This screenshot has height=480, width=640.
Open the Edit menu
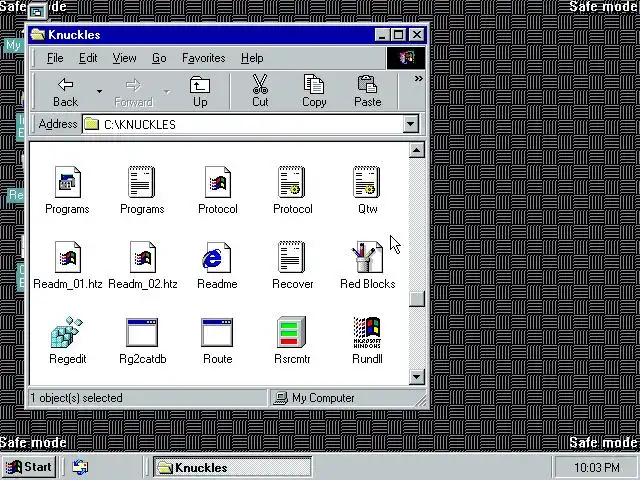point(88,58)
